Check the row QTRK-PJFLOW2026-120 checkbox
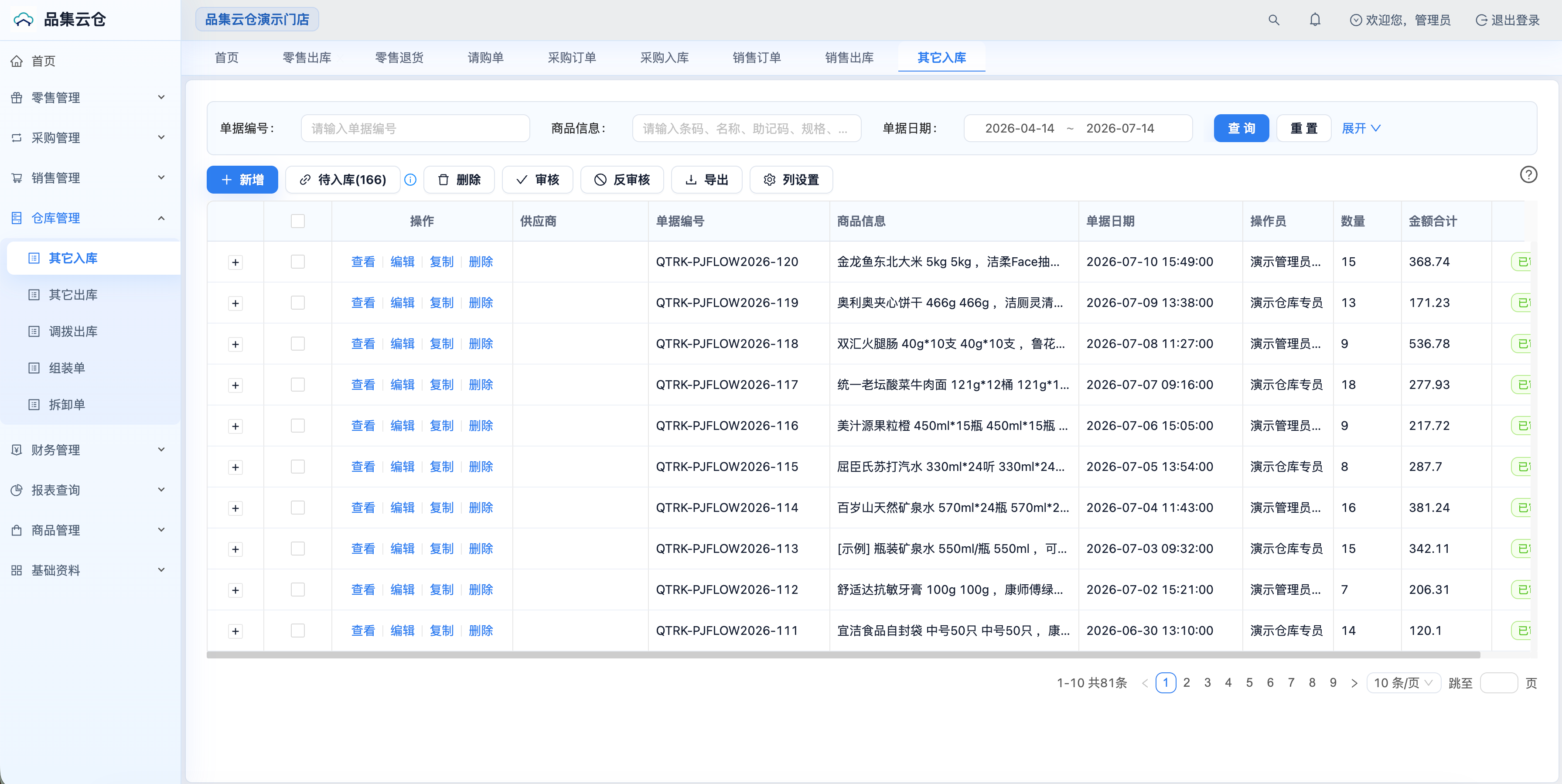 [298, 261]
